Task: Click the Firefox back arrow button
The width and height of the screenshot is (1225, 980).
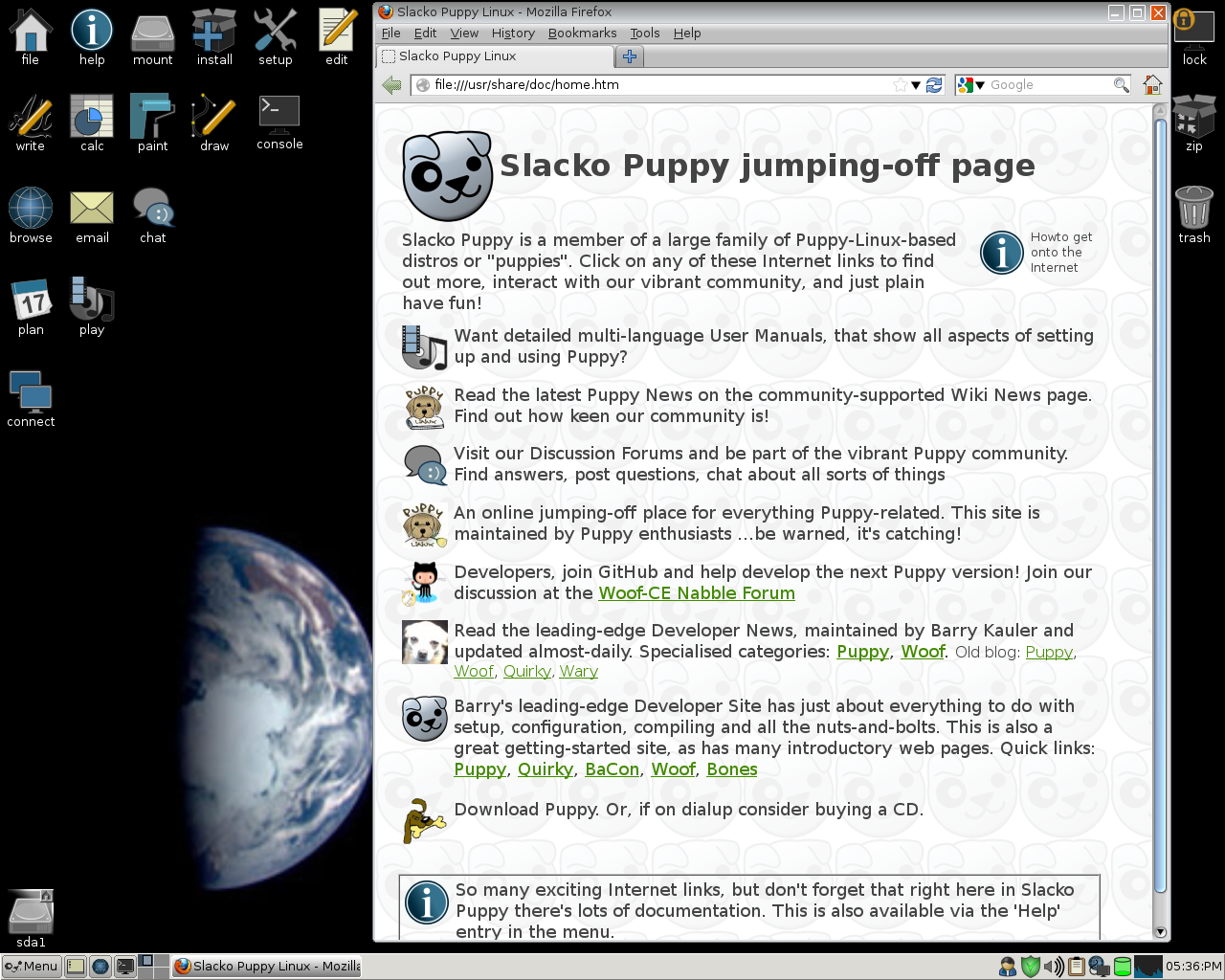Action: (x=390, y=85)
